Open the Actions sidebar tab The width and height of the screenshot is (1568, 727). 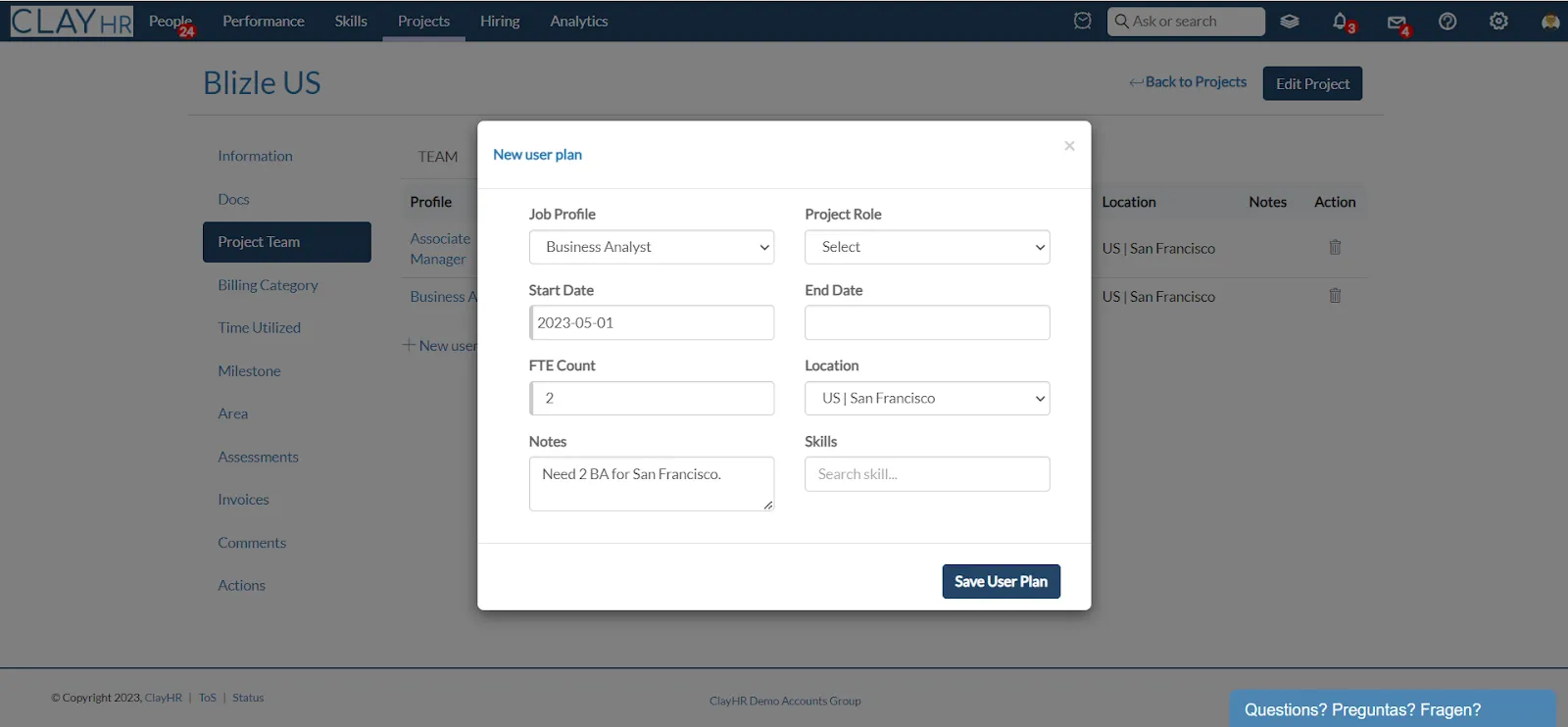pos(241,585)
